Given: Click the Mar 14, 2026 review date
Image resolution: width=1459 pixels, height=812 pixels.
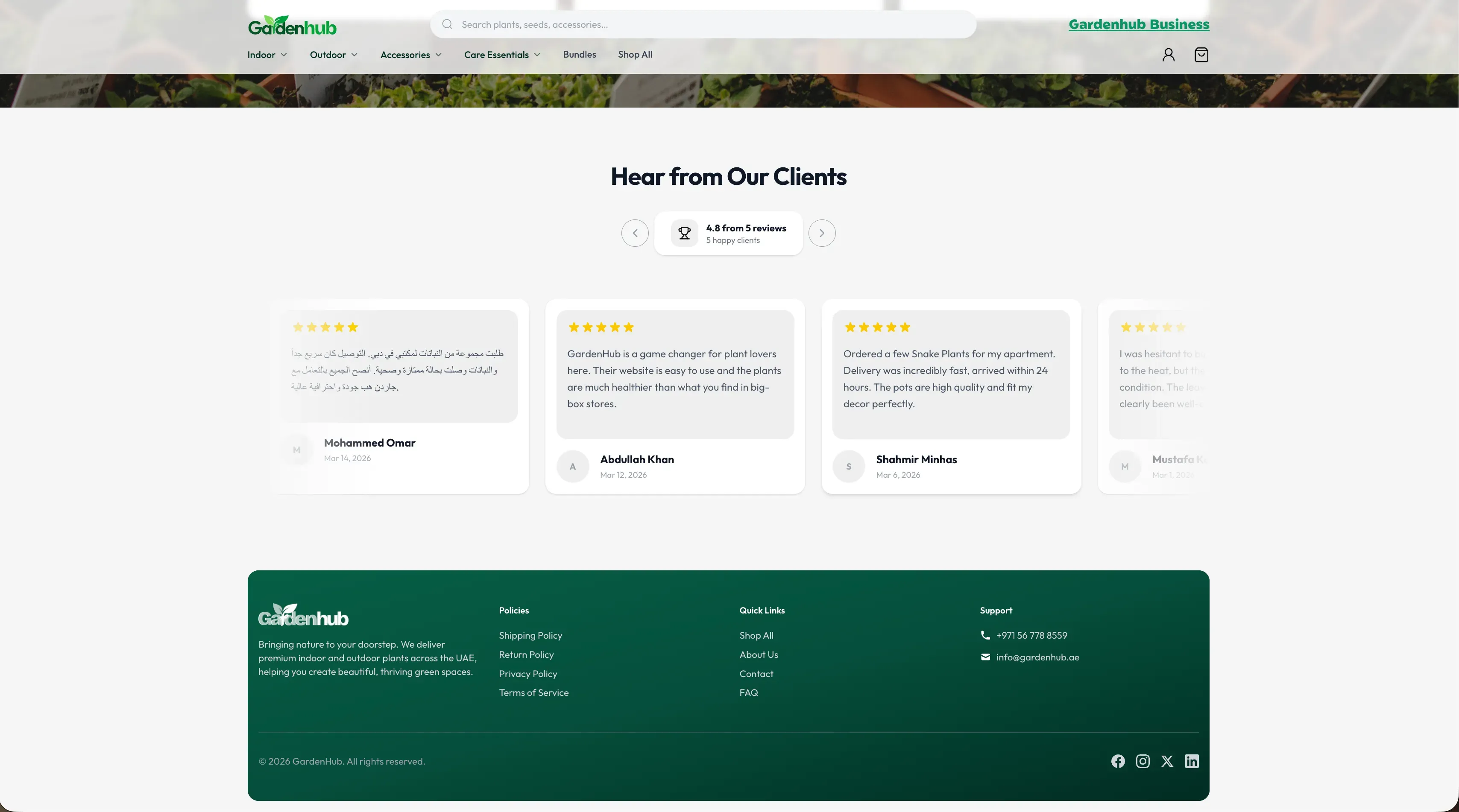Looking at the screenshot, I should point(347,459).
